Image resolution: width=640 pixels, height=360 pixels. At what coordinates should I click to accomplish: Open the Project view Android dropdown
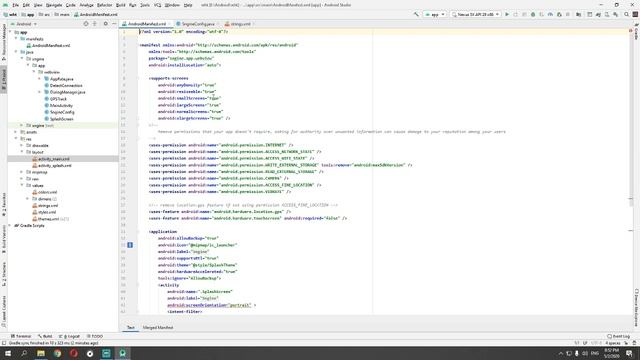tap(24, 24)
